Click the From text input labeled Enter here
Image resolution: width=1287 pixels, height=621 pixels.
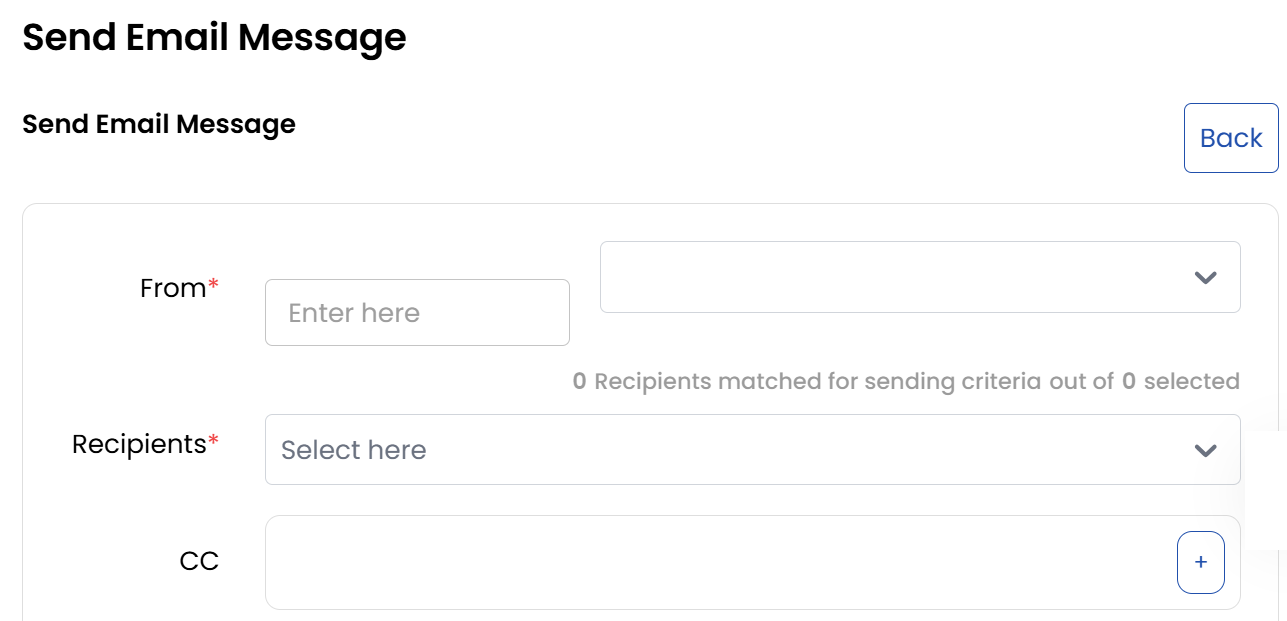pos(417,312)
